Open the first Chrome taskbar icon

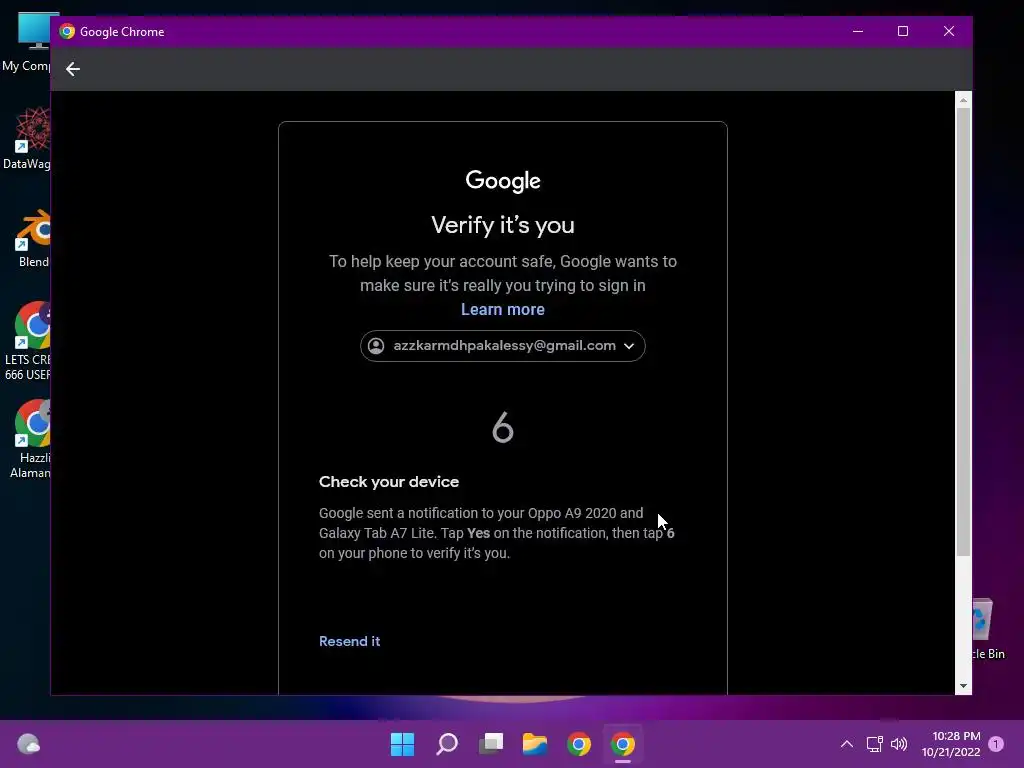click(x=579, y=744)
